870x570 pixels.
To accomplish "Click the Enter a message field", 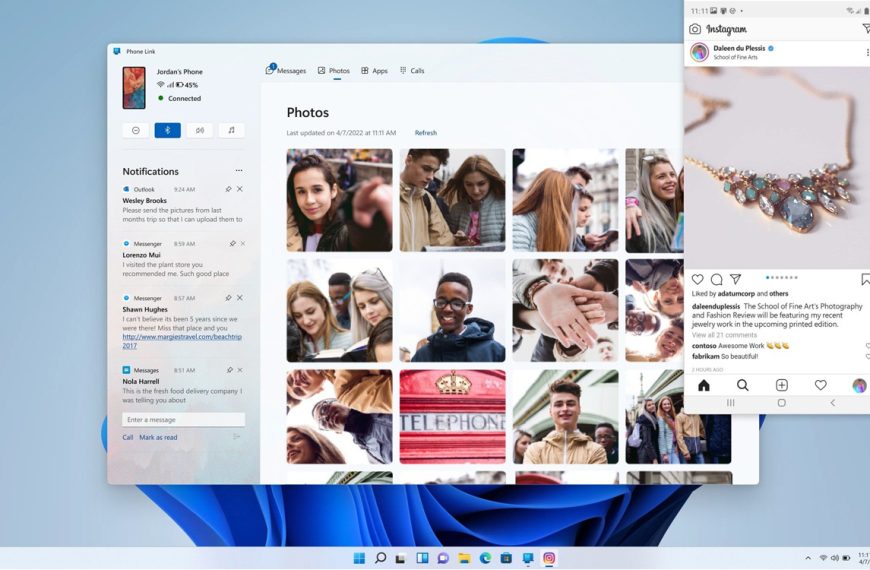I will click(184, 420).
